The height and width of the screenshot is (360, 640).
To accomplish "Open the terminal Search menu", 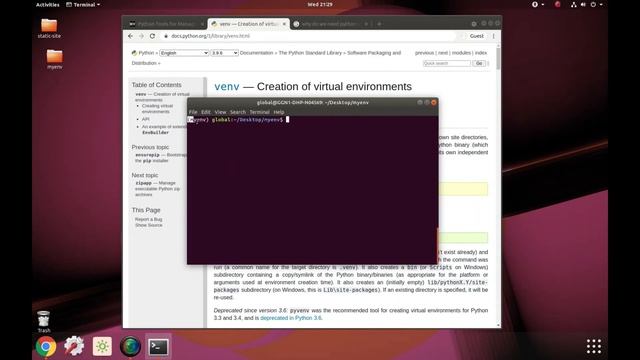I will [x=238, y=112].
